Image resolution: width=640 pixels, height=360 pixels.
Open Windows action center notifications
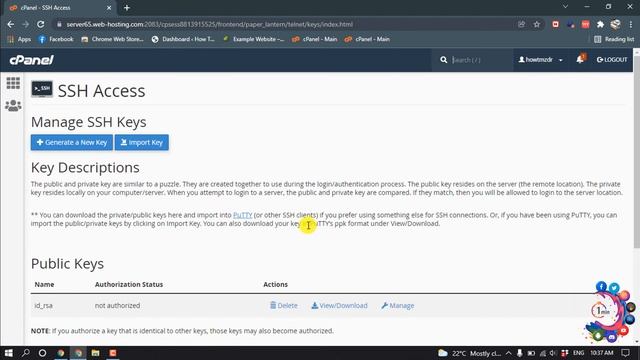pos(626,353)
